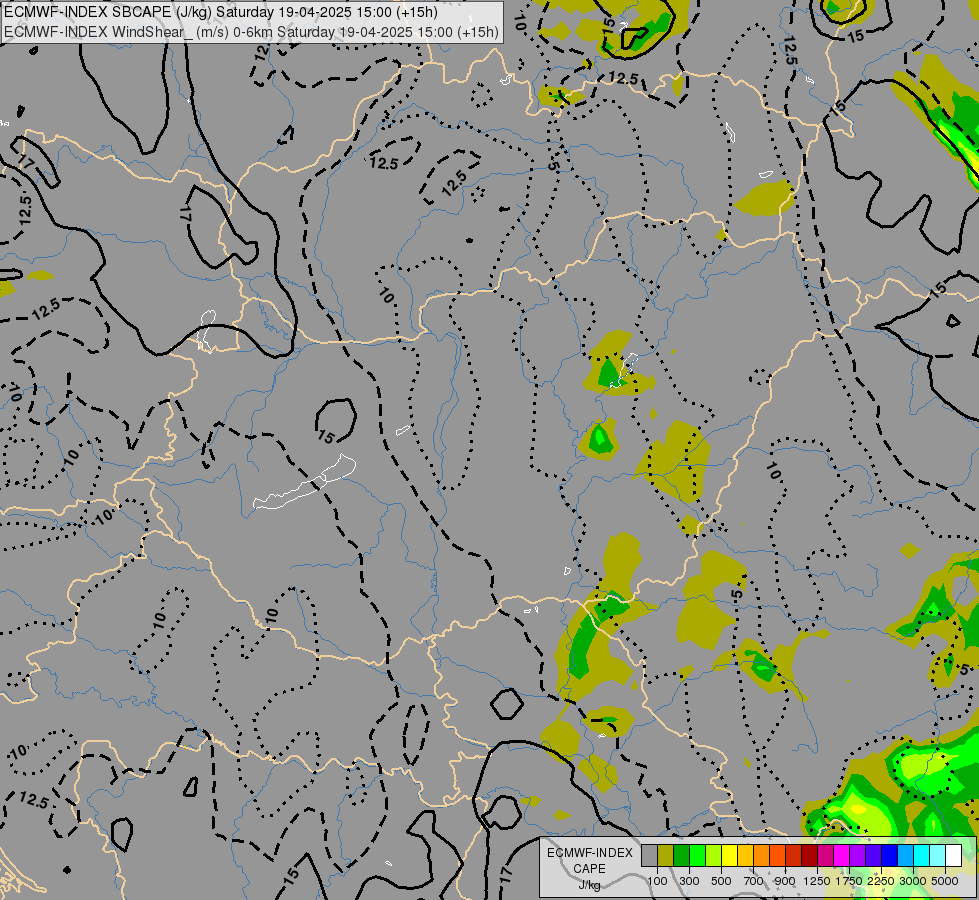Image resolution: width=979 pixels, height=900 pixels.
Task: Select the white legend swatch
Action: (953, 855)
